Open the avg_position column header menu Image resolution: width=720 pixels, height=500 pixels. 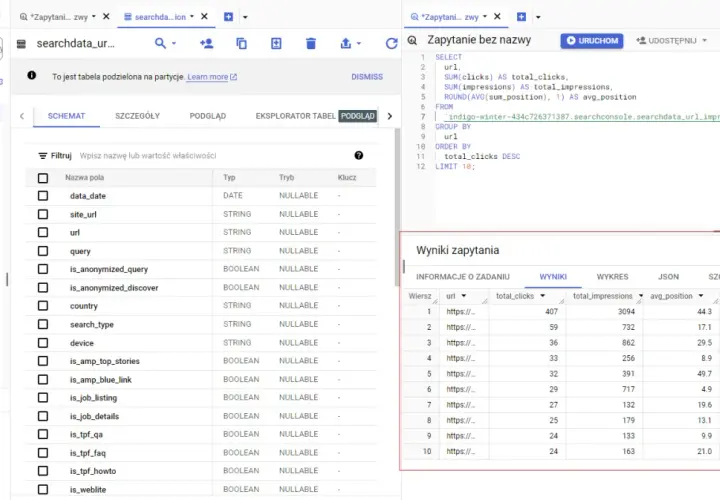tap(701, 296)
